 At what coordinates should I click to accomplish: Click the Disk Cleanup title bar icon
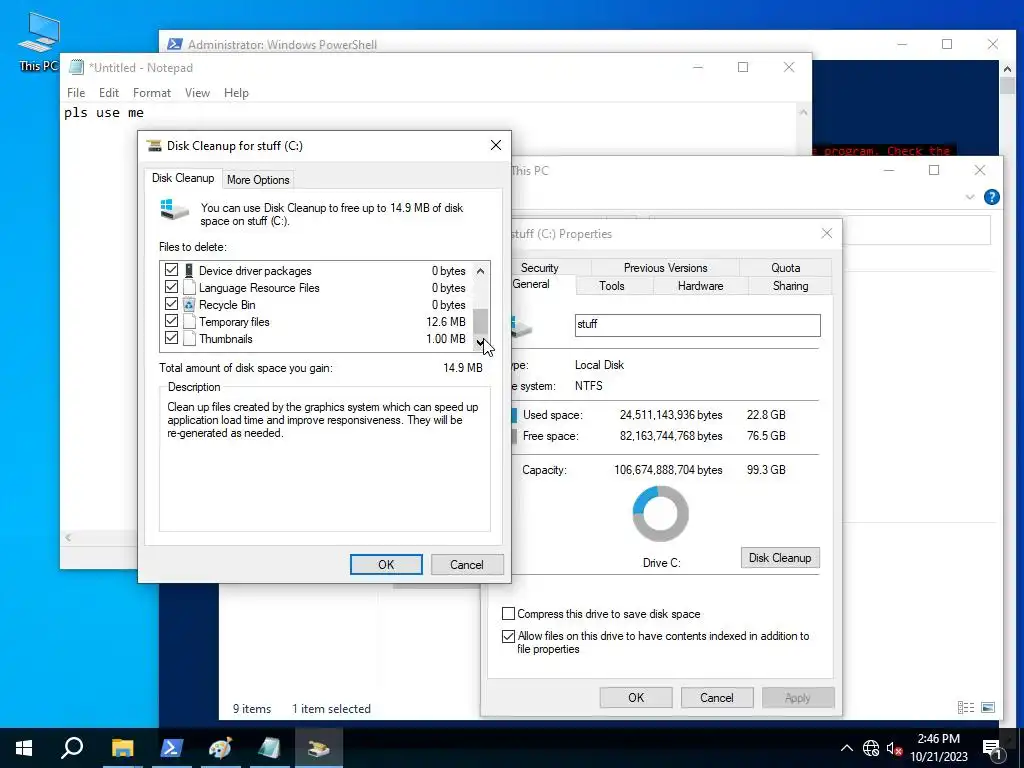click(x=154, y=146)
